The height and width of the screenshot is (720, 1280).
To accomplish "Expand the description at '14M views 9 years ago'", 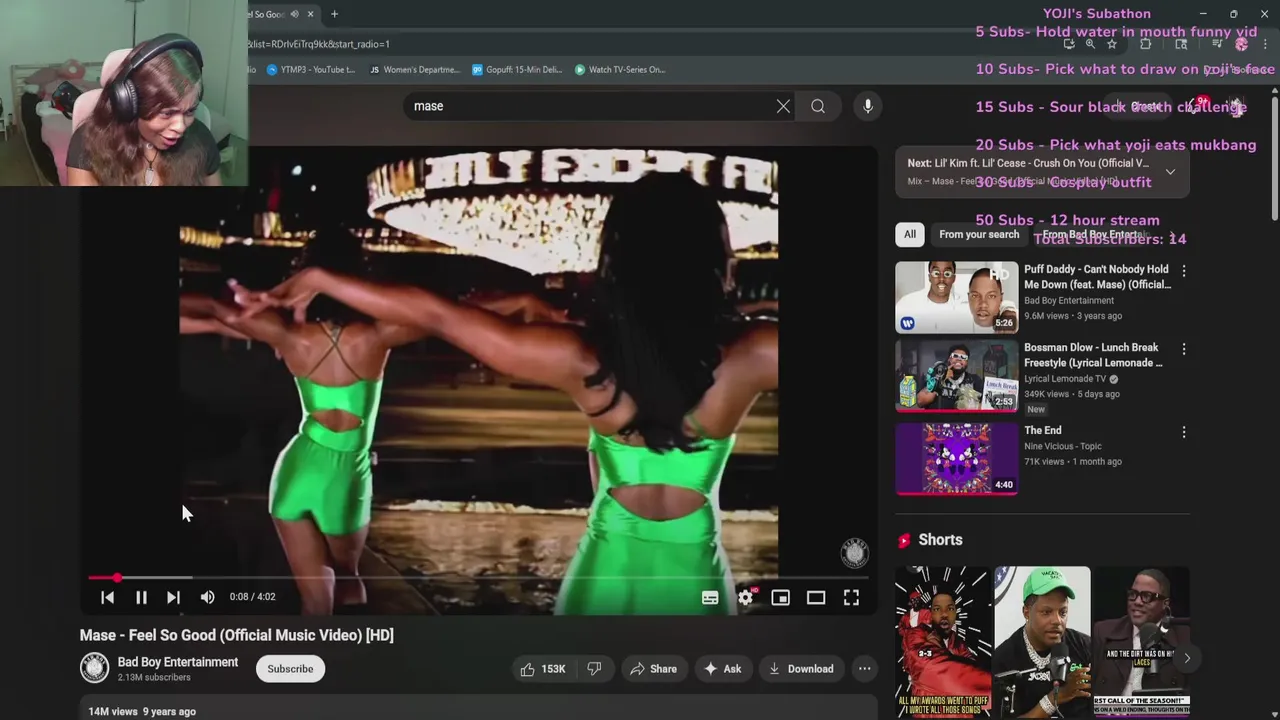I will pos(142,711).
